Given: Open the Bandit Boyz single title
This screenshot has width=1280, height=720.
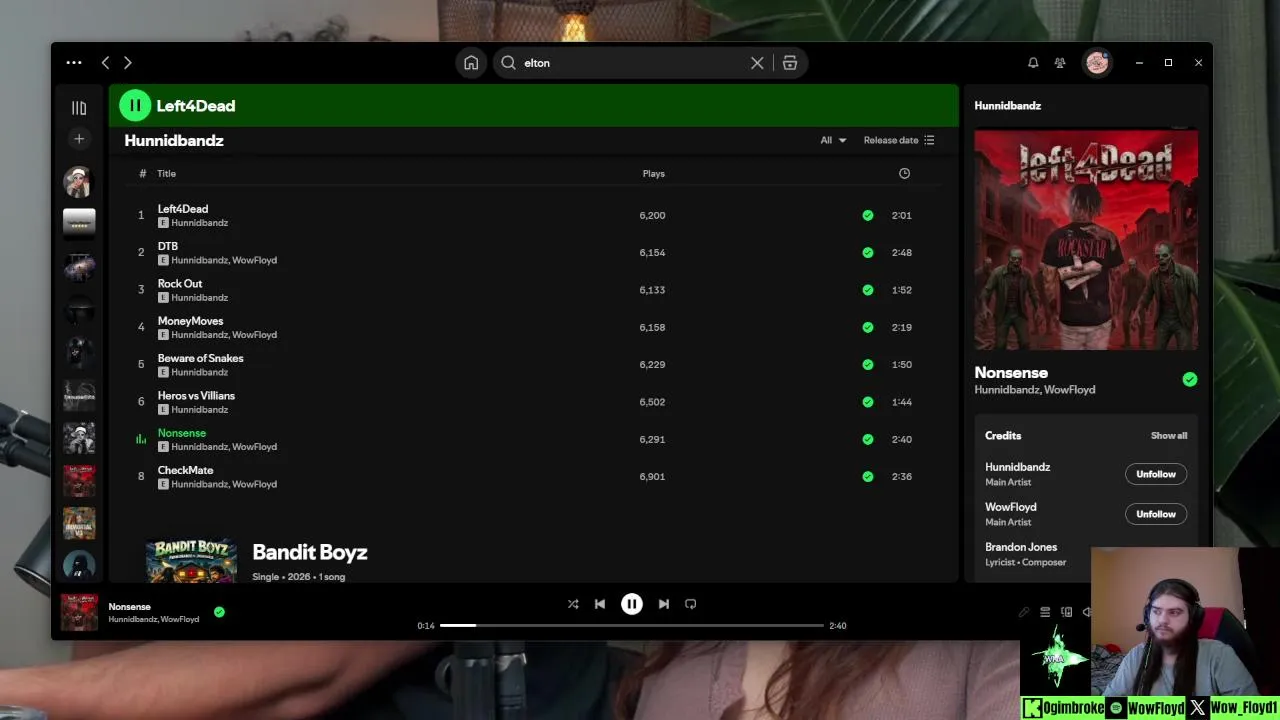Looking at the screenshot, I should coord(310,552).
